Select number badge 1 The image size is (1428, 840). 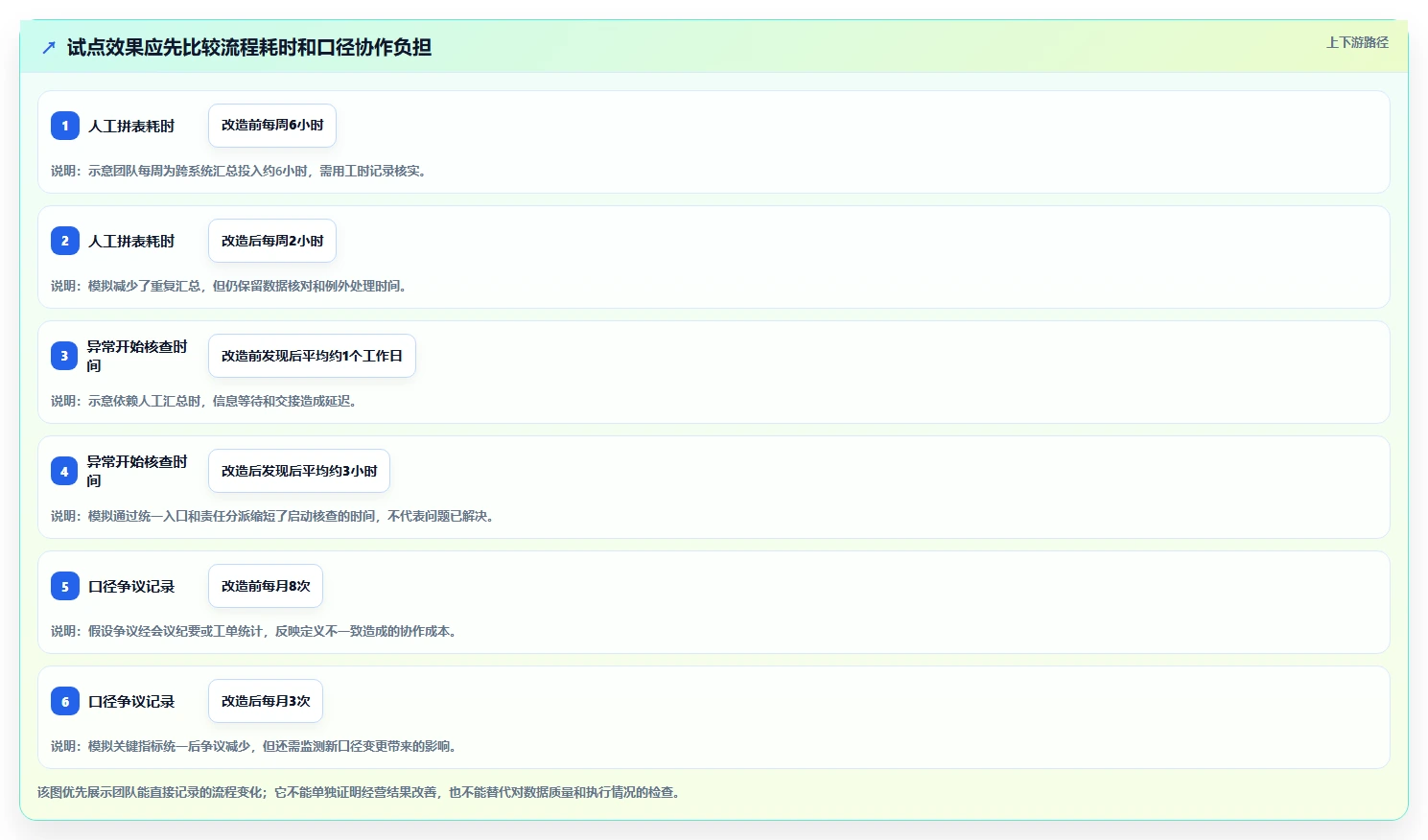65,126
